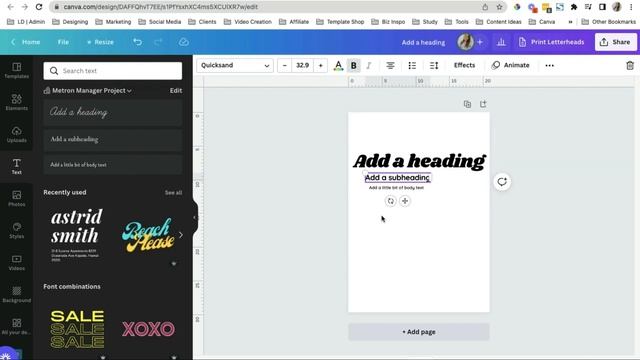Open the three-dots more options menu
Screen dimensions: 640x360
coord(549,65)
